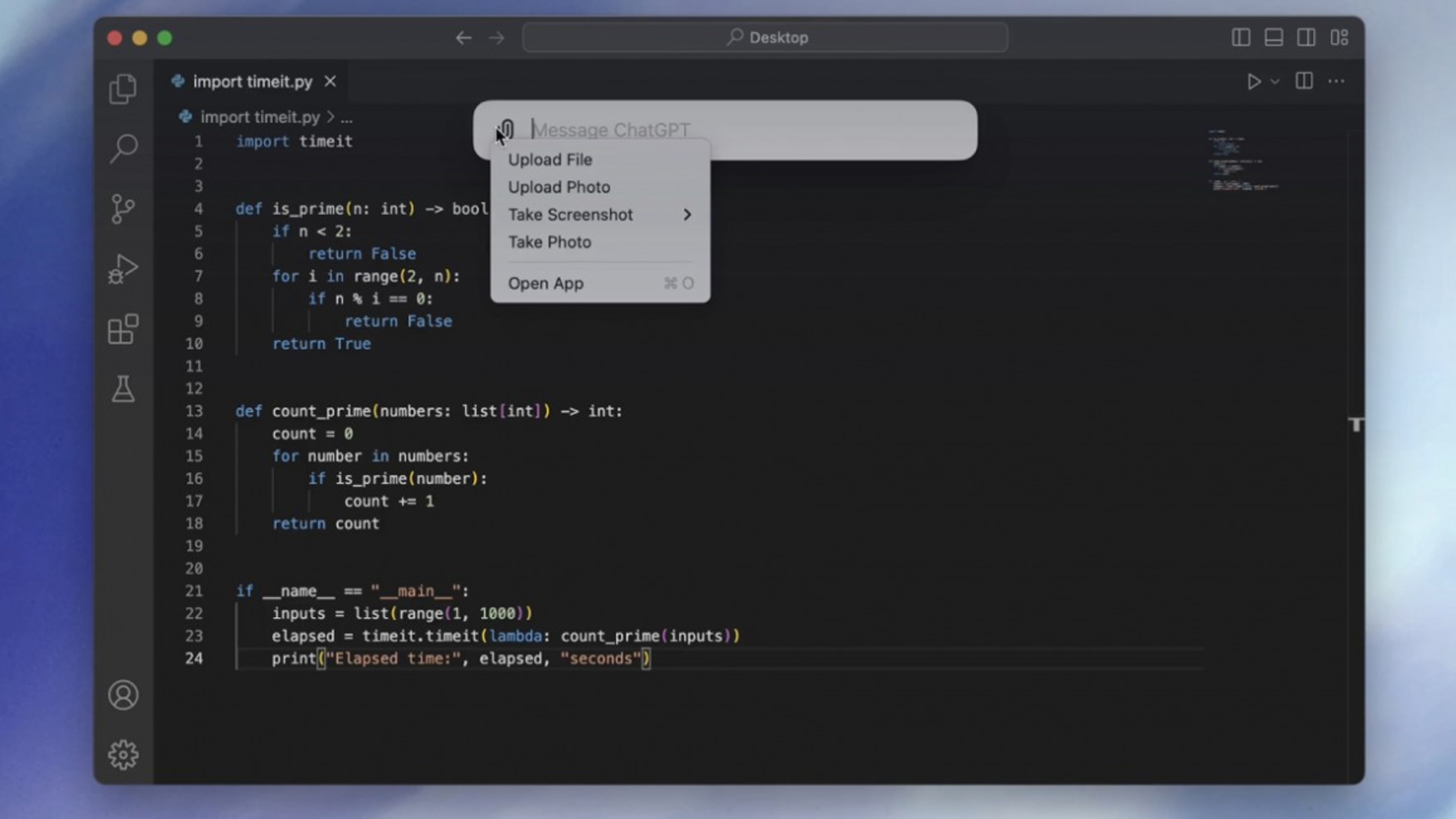Click the minimap code overview

[1243, 160]
